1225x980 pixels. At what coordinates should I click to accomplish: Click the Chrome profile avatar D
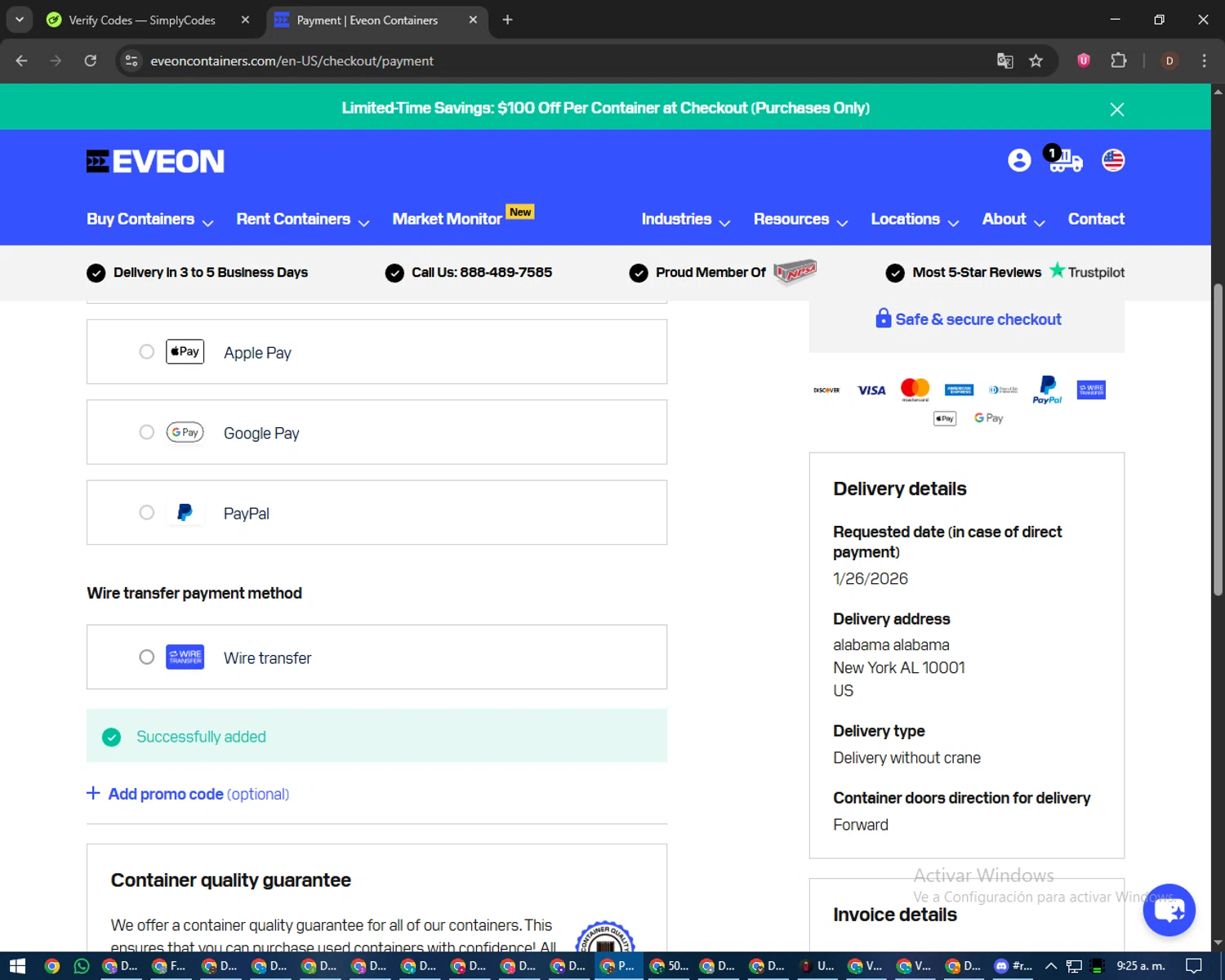[x=1169, y=60]
